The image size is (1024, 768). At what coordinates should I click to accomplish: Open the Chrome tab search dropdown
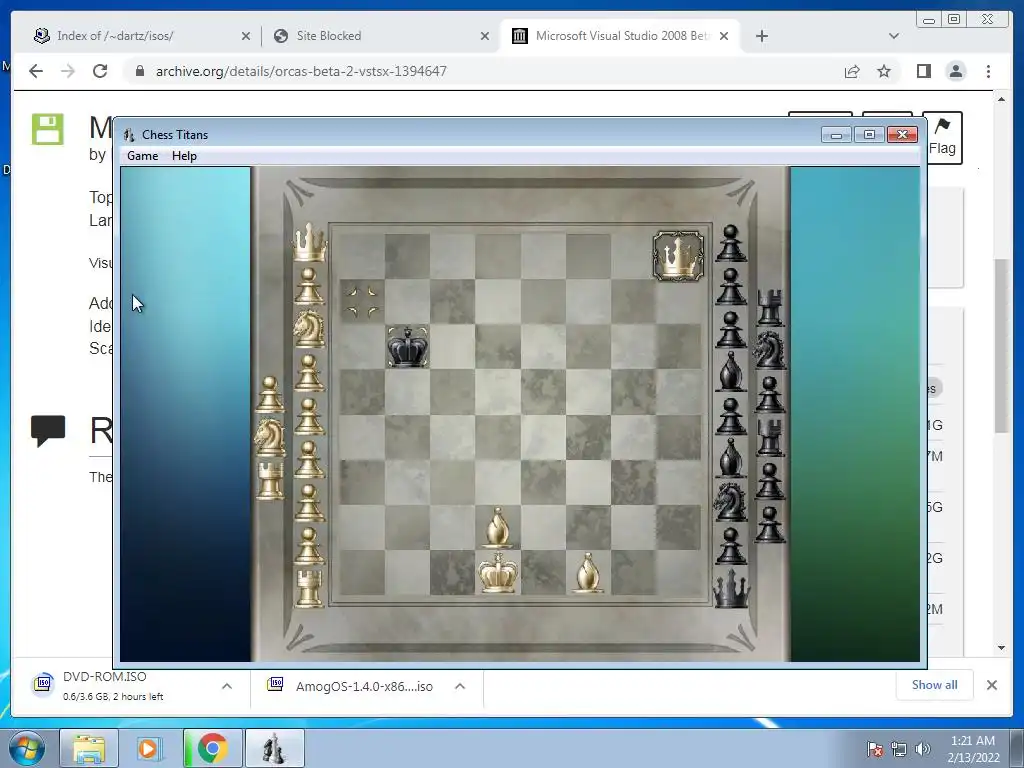click(894, 36)
